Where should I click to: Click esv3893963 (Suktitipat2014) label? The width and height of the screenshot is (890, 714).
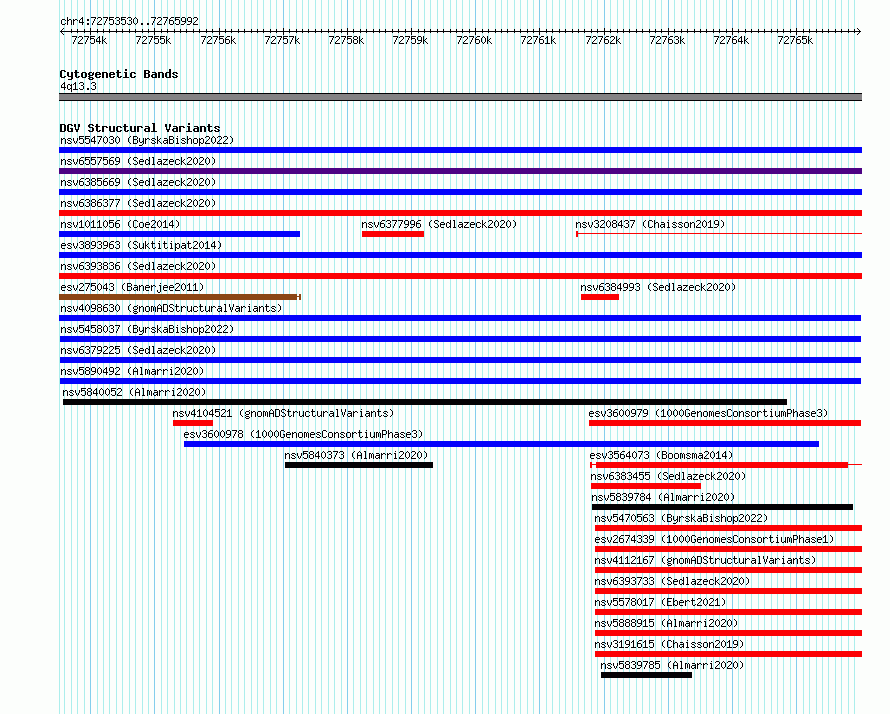click(141, 245)
